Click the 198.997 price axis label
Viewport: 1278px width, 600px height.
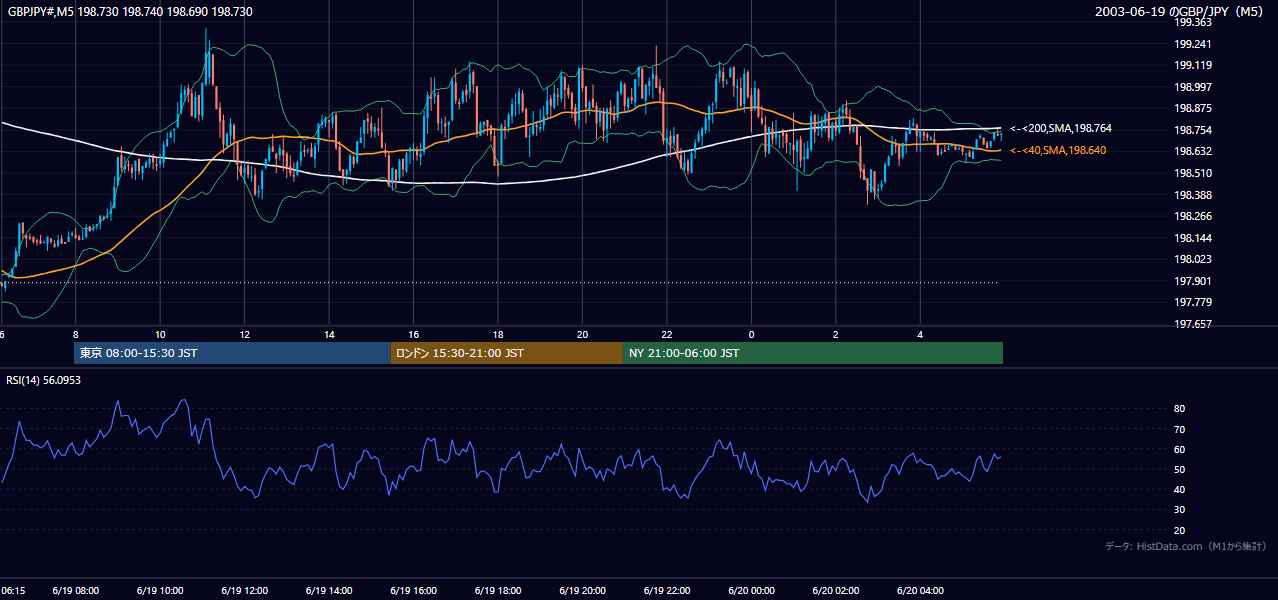pyautogui.click(x=1193, y=87)
